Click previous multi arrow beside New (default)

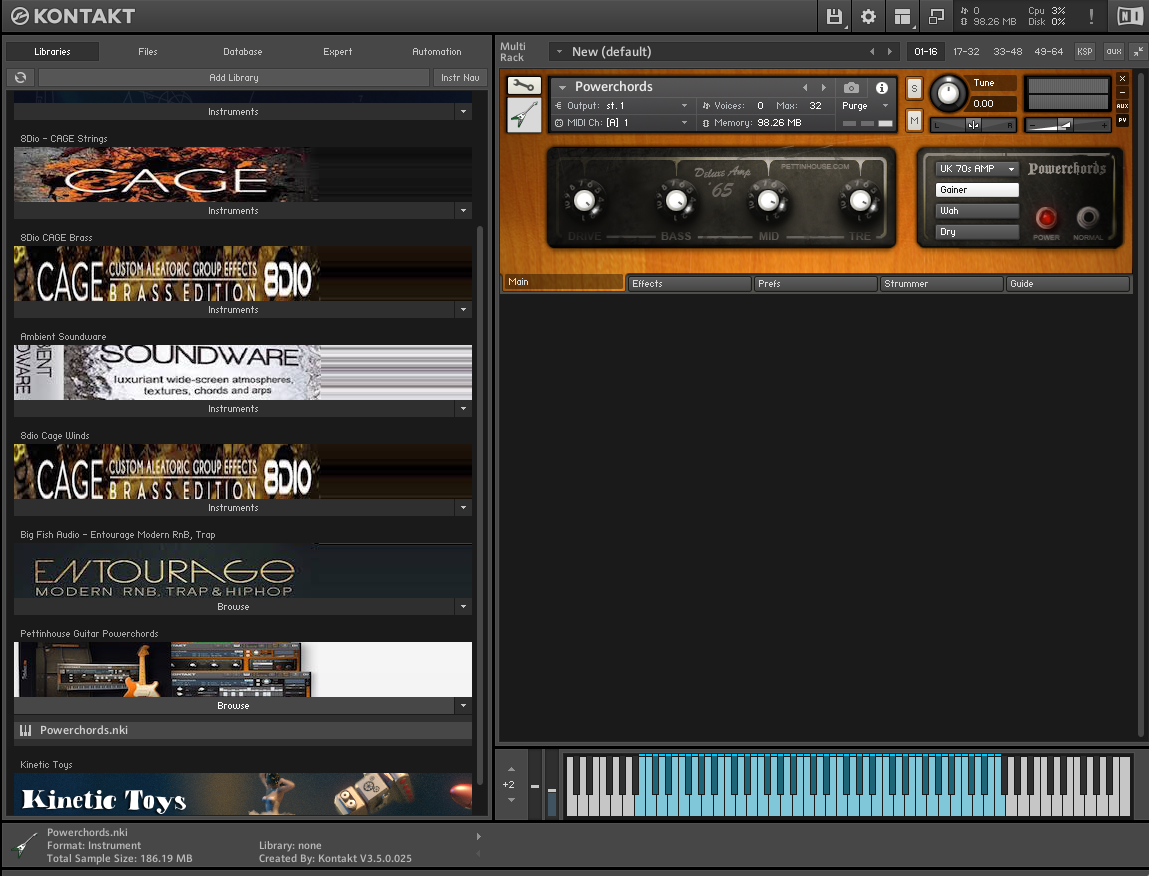(x=872, y=51)
